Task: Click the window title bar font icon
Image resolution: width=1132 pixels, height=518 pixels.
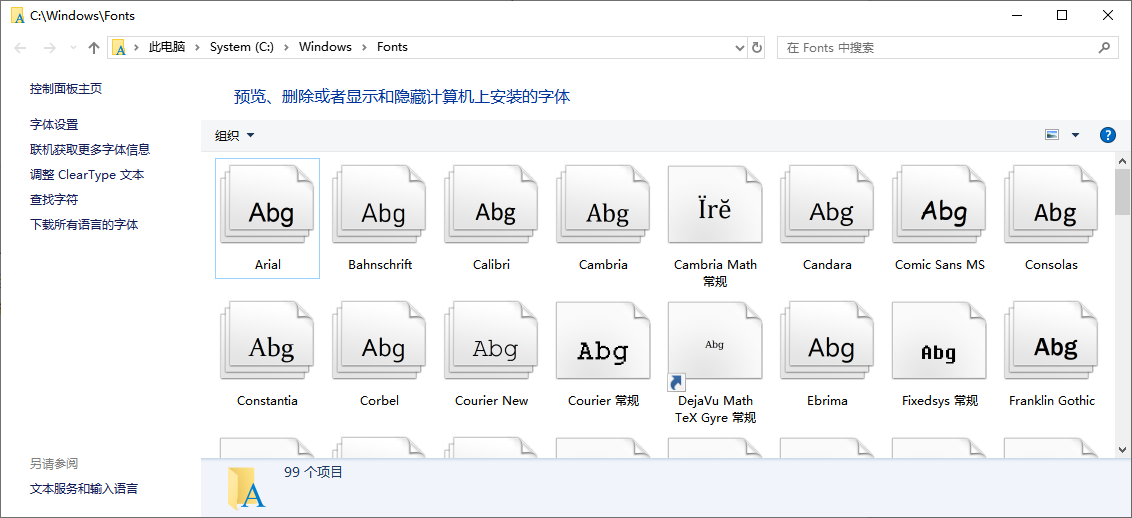Action: (18, 16)
